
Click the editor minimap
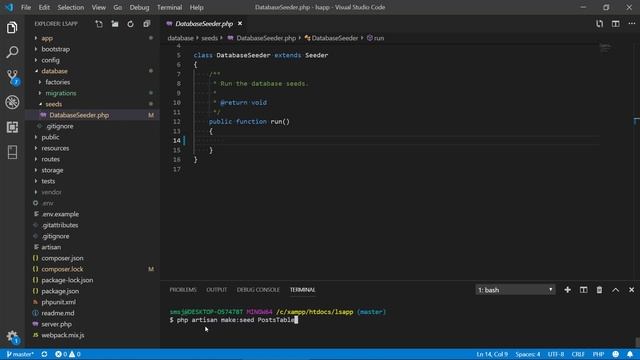click(605, 48)
